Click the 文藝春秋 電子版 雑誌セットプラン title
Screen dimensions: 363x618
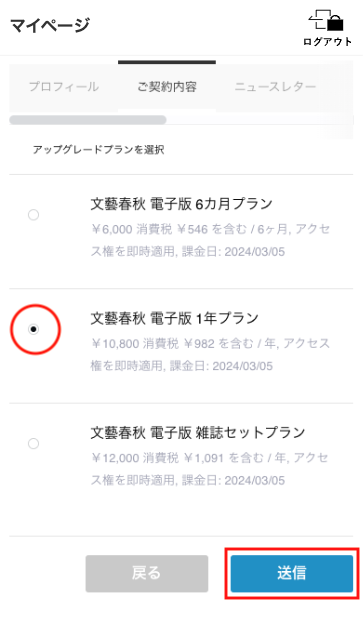pos(198,432)
